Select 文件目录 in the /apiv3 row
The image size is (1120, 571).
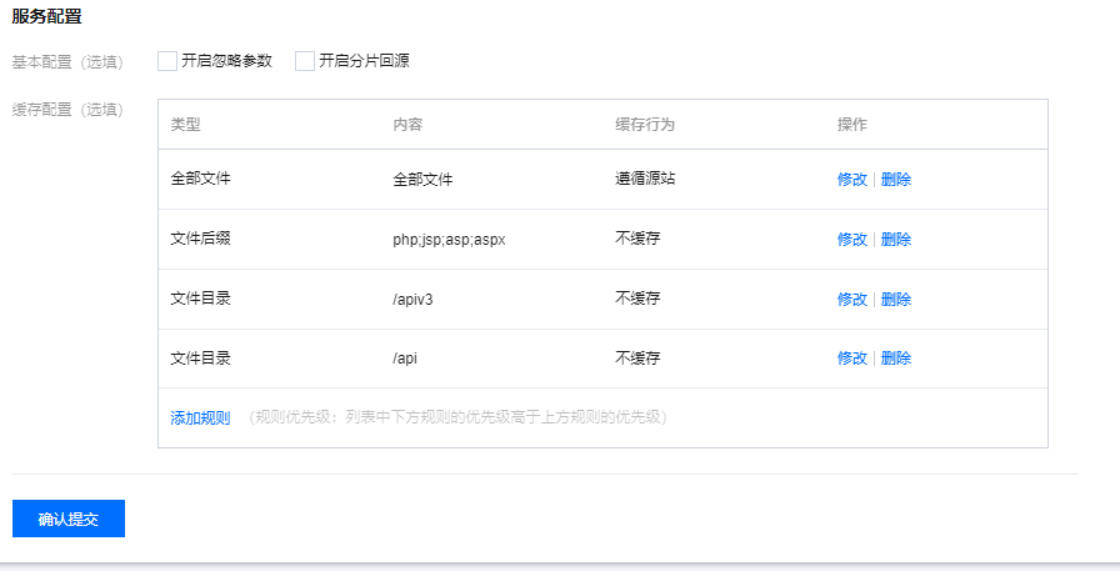200,299
